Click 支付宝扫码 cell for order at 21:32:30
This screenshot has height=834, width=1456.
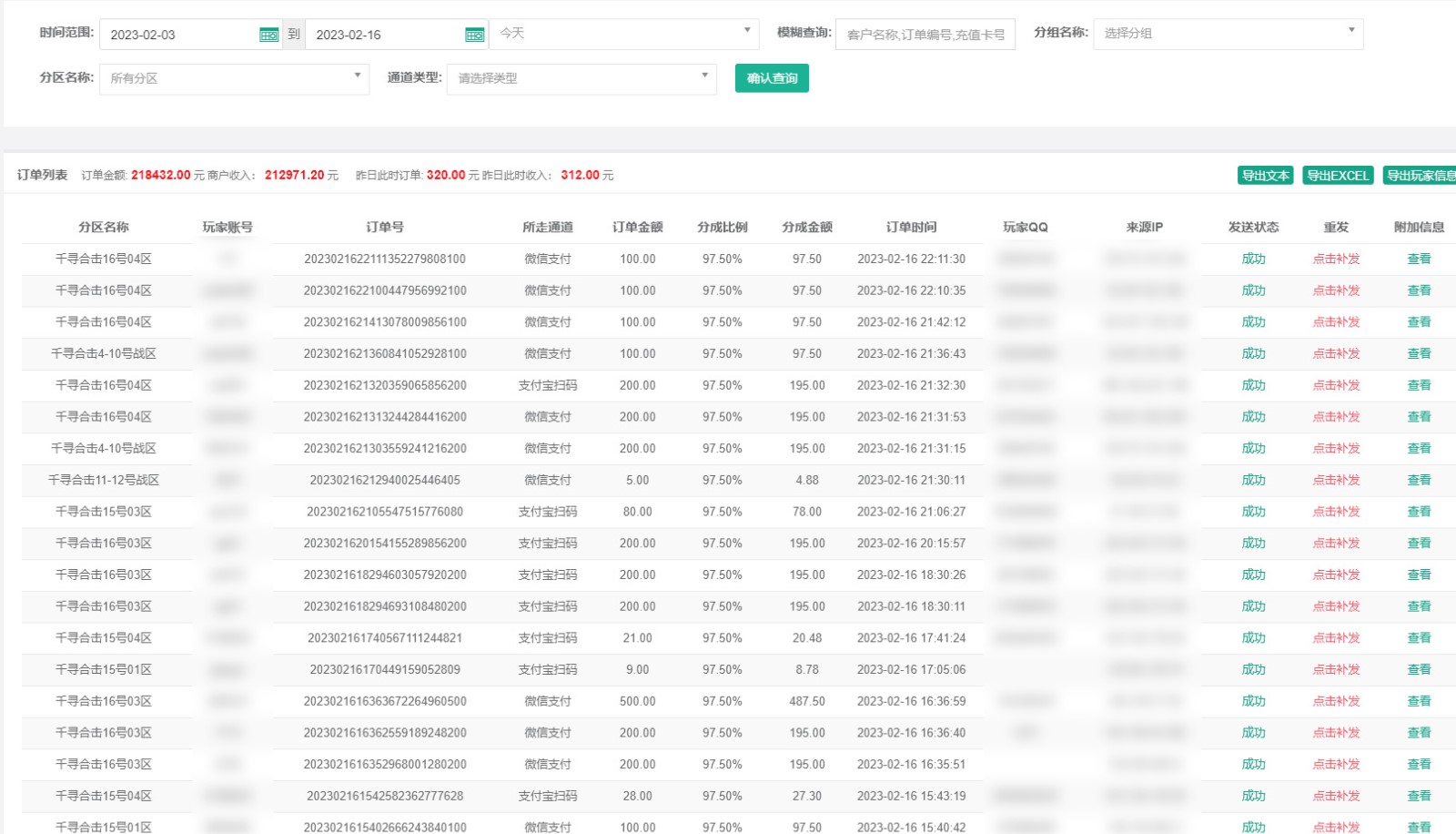click(x=548, y=386)
